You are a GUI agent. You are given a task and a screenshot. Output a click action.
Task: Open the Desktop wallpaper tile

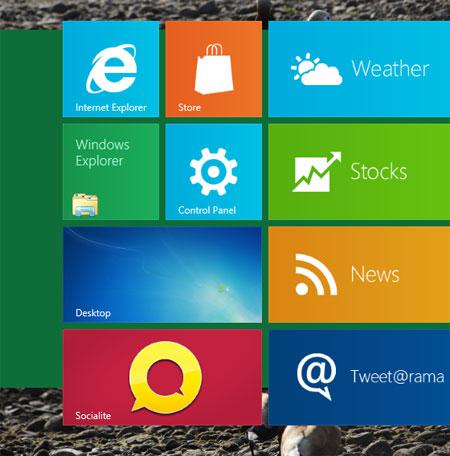pos(162,274)
